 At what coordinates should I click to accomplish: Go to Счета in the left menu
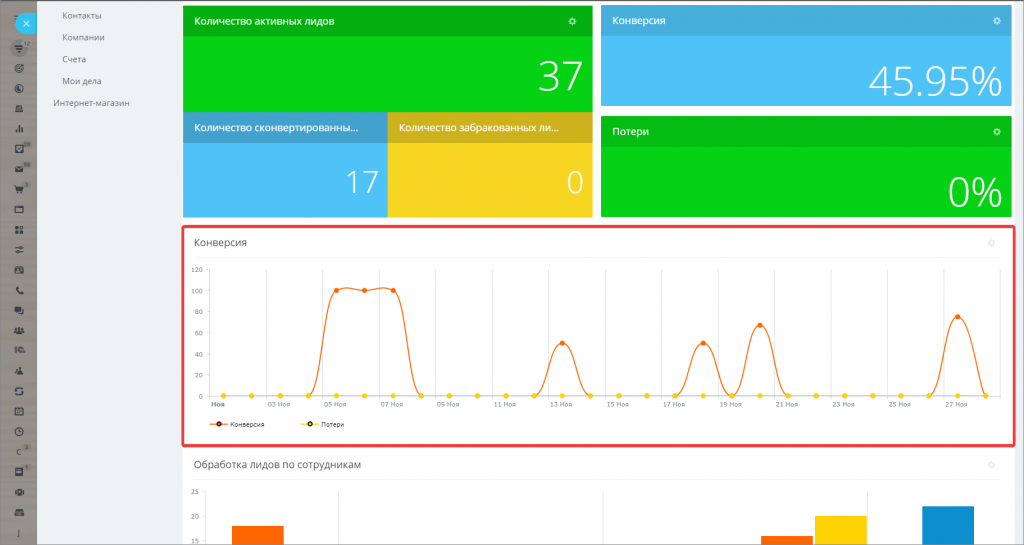tap(74, 59)
